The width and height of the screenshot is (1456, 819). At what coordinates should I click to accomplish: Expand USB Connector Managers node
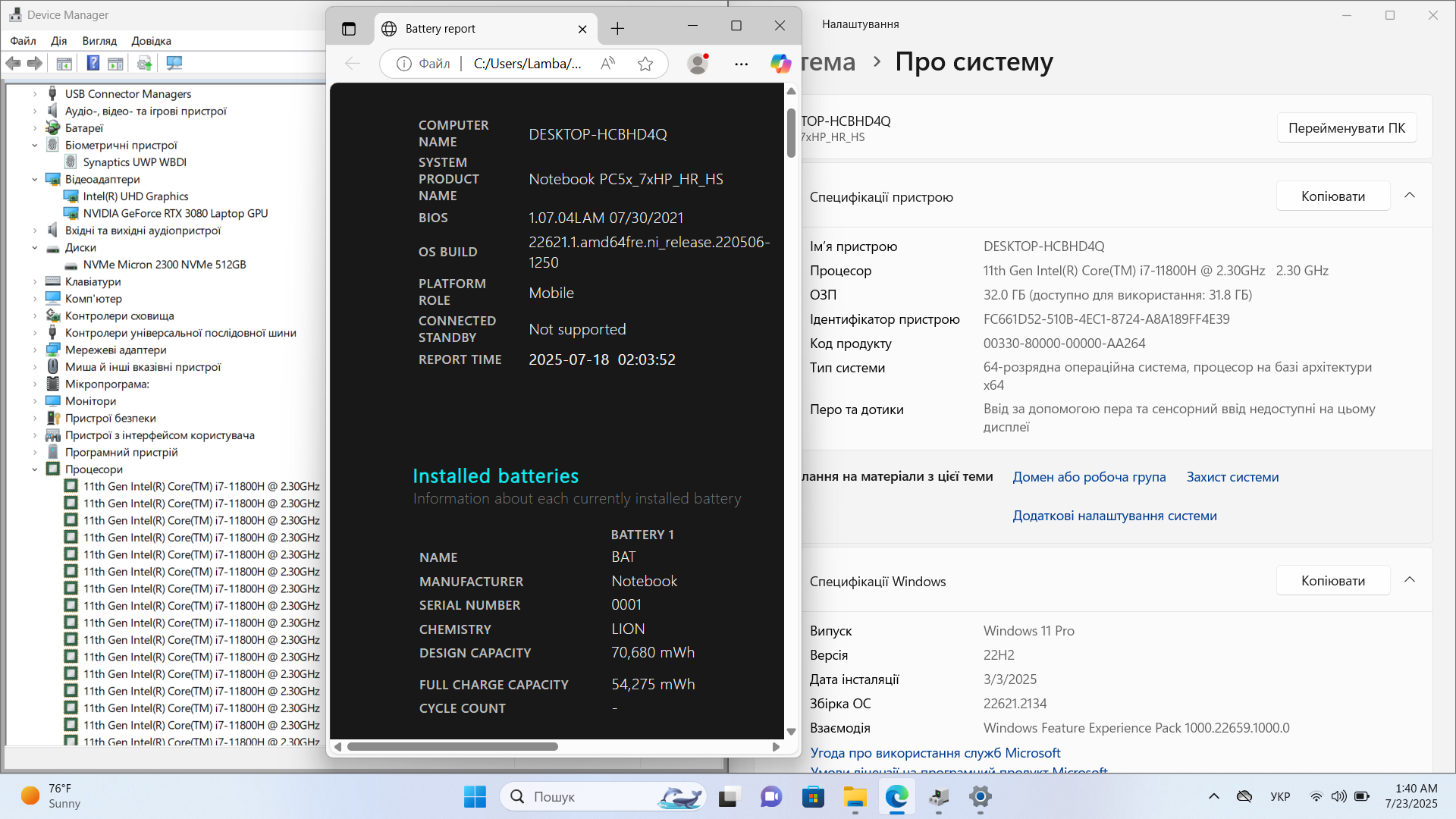[x=35, y=94]
